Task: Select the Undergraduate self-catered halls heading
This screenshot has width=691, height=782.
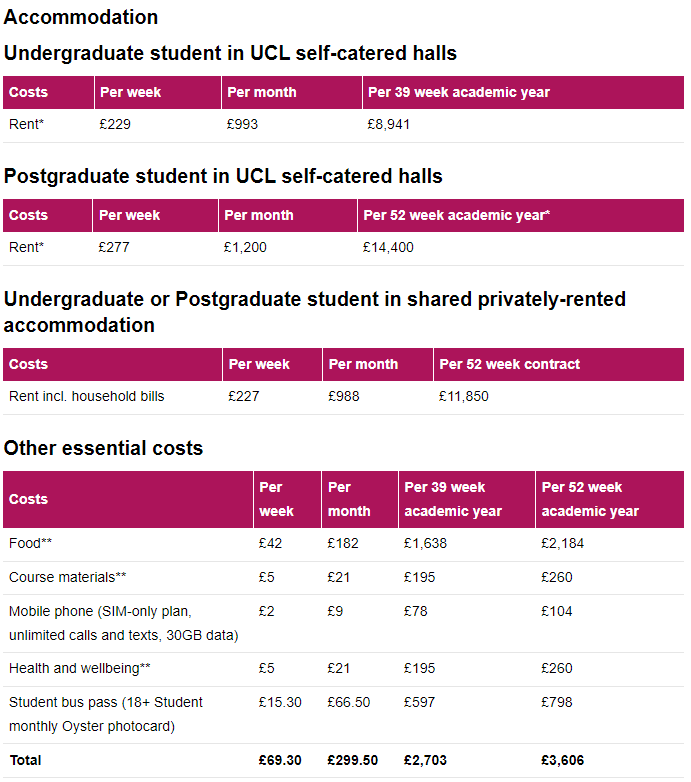Action: tap(230, 53)
